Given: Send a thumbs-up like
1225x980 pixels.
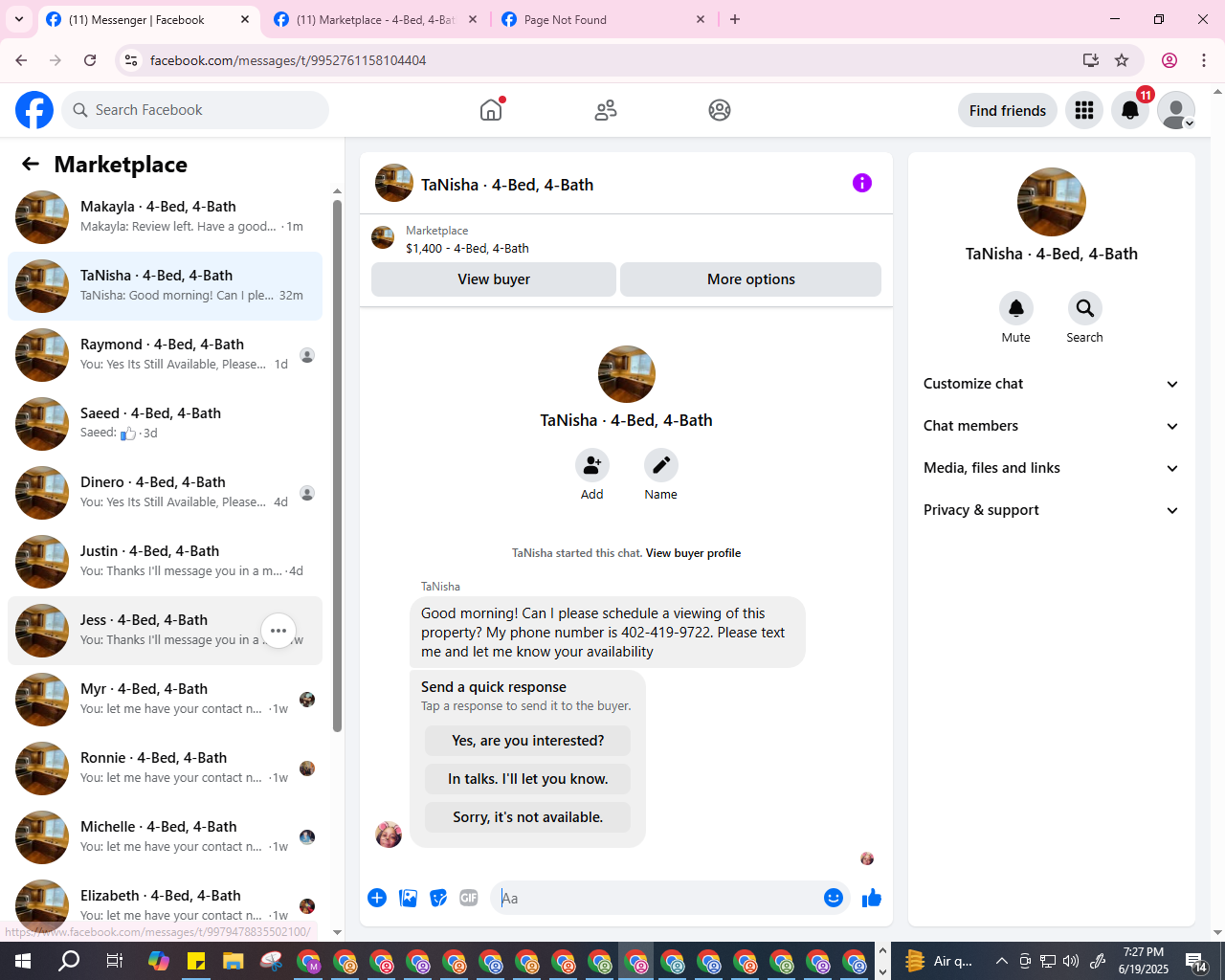Looking at the screenshot, I should tap(872, 898).
